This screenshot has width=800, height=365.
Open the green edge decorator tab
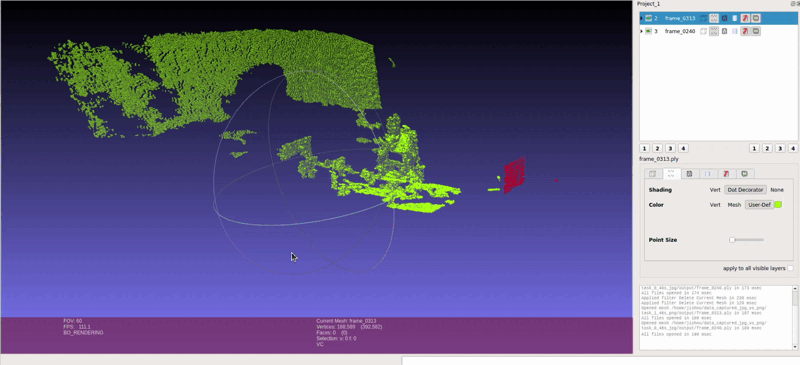745,174
